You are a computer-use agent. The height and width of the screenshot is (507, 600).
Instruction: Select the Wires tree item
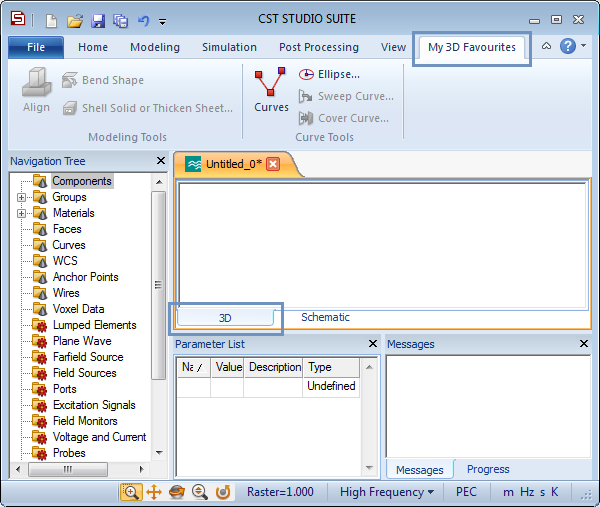pyautogui.click(x=66, y=293)
